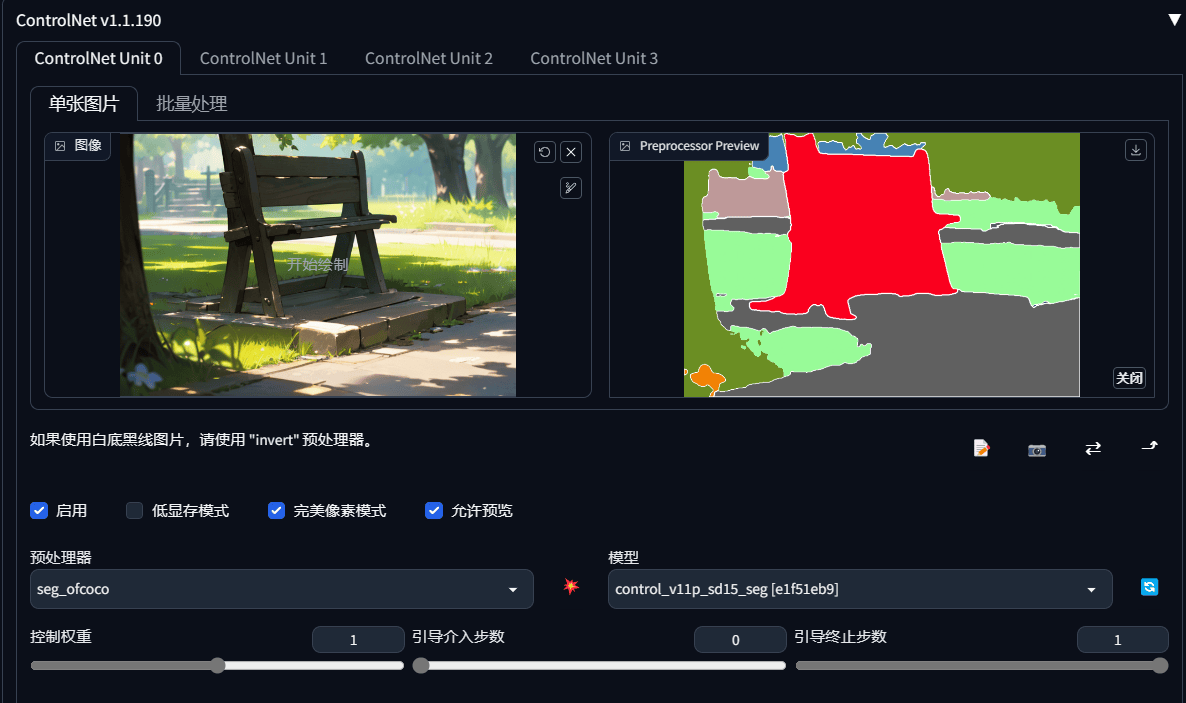Run preprocessor with the explosion icon

(571, 586)
